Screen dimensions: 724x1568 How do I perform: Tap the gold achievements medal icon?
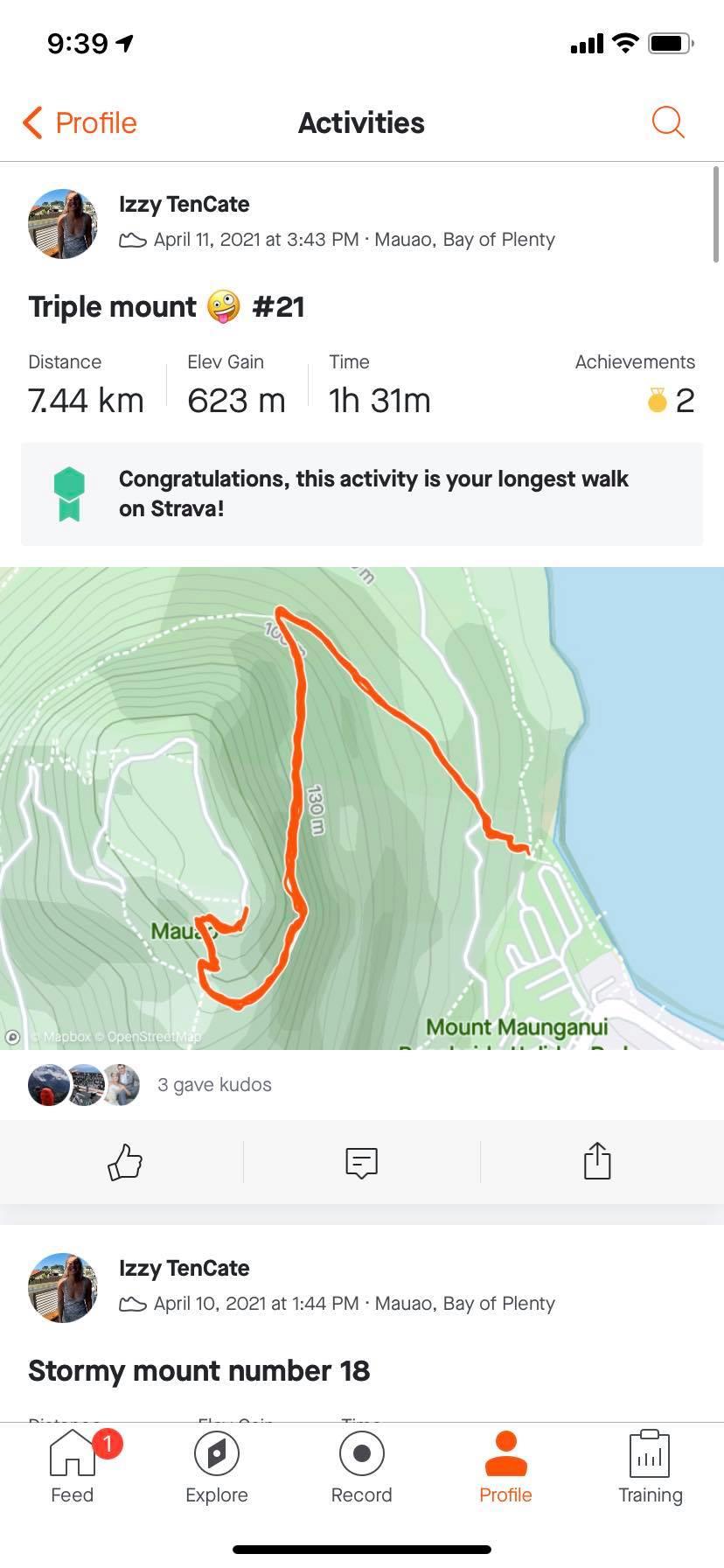pyautogui.click(x=657, y=401)
